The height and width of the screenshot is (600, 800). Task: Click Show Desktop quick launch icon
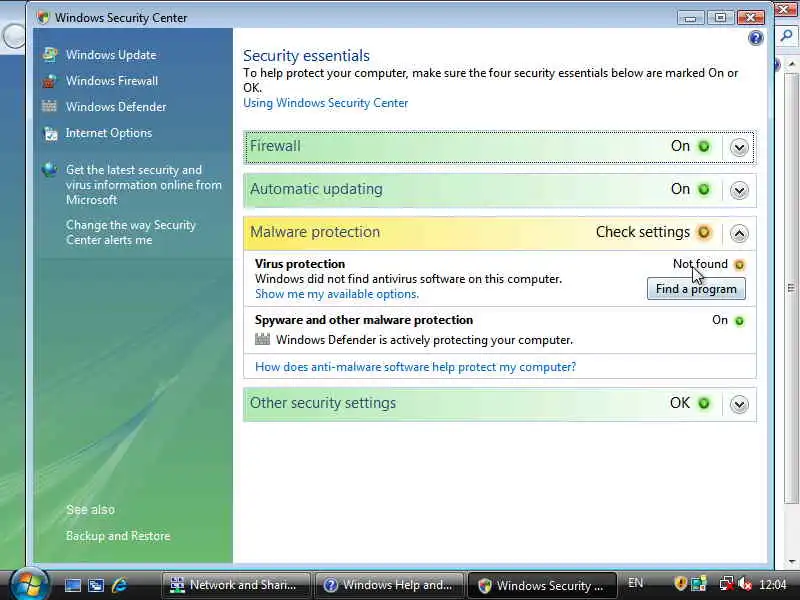tap(72, 585)
